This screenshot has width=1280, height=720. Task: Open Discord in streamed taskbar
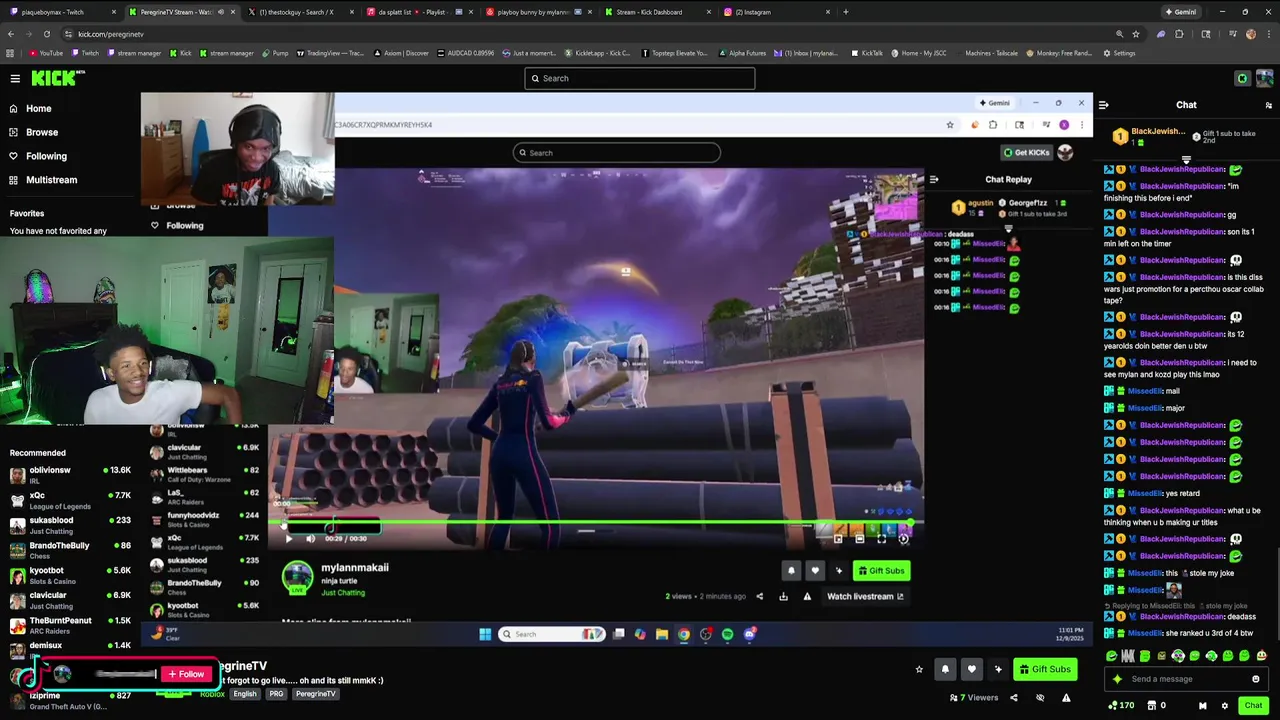coord(749,634)
